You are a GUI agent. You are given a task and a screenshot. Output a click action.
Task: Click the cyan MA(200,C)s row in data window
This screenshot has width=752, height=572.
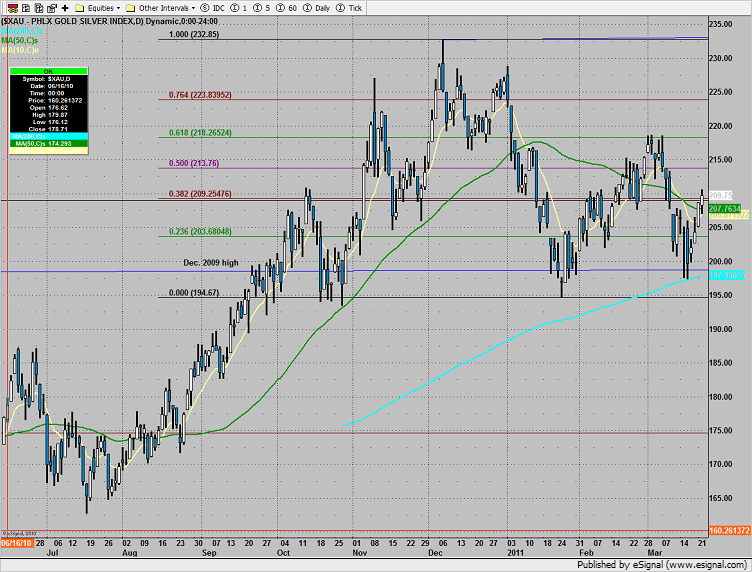click(x=48, y=137)
